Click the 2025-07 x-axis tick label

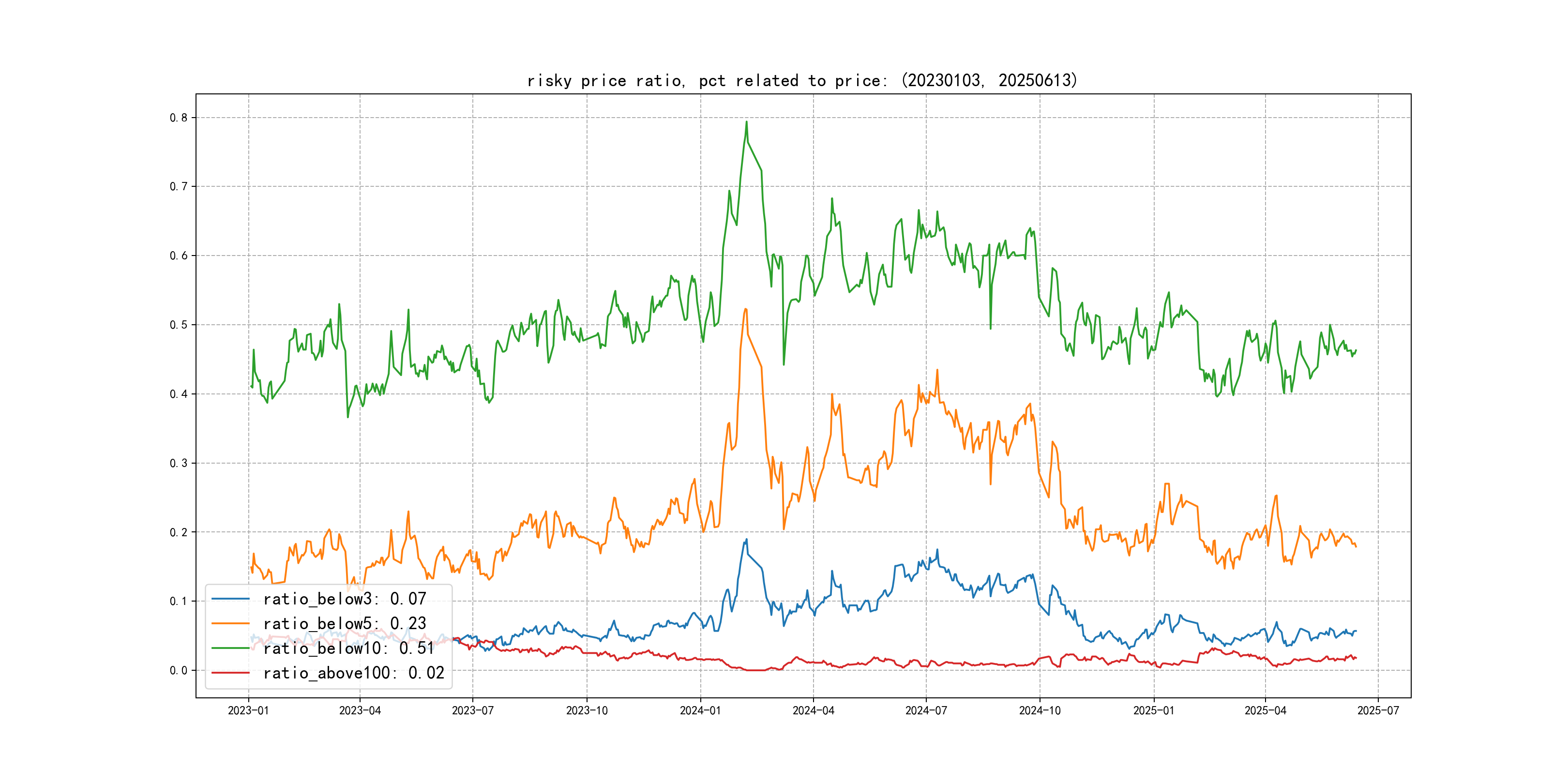(x=1378, y=710)
